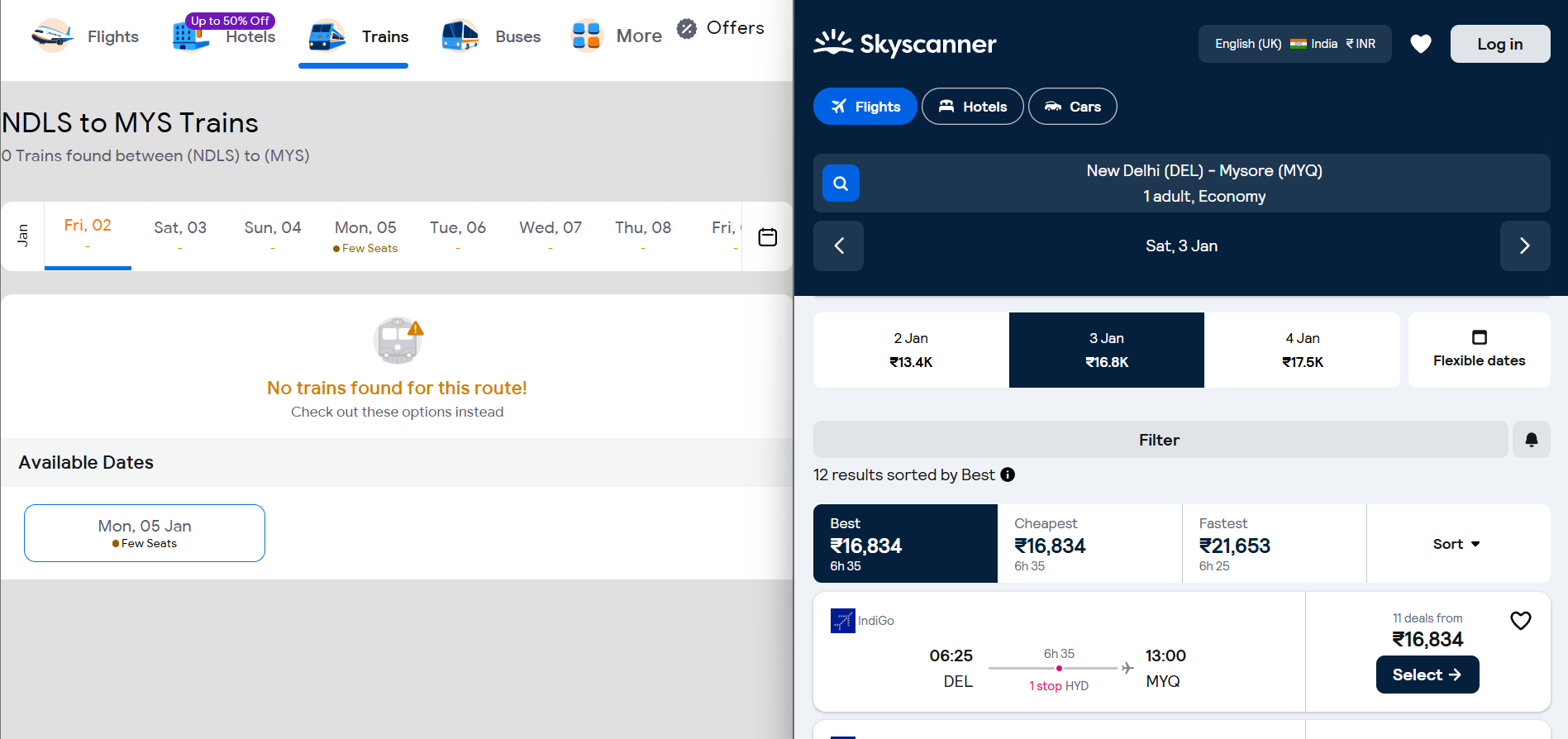Click the price alert bell icon

click(1531, 440)
